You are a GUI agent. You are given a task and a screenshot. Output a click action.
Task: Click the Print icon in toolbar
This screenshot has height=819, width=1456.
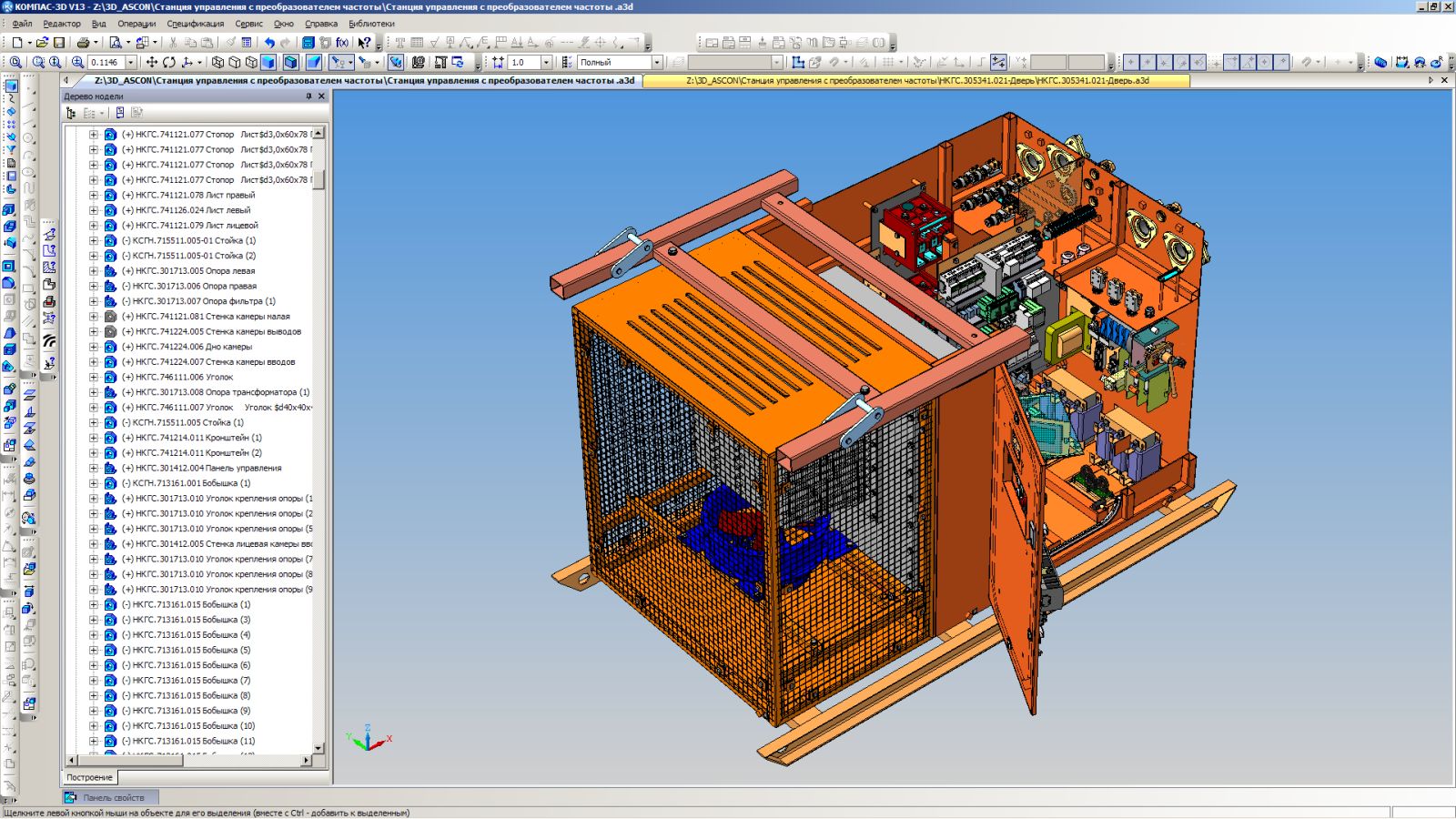click(83, 43)
